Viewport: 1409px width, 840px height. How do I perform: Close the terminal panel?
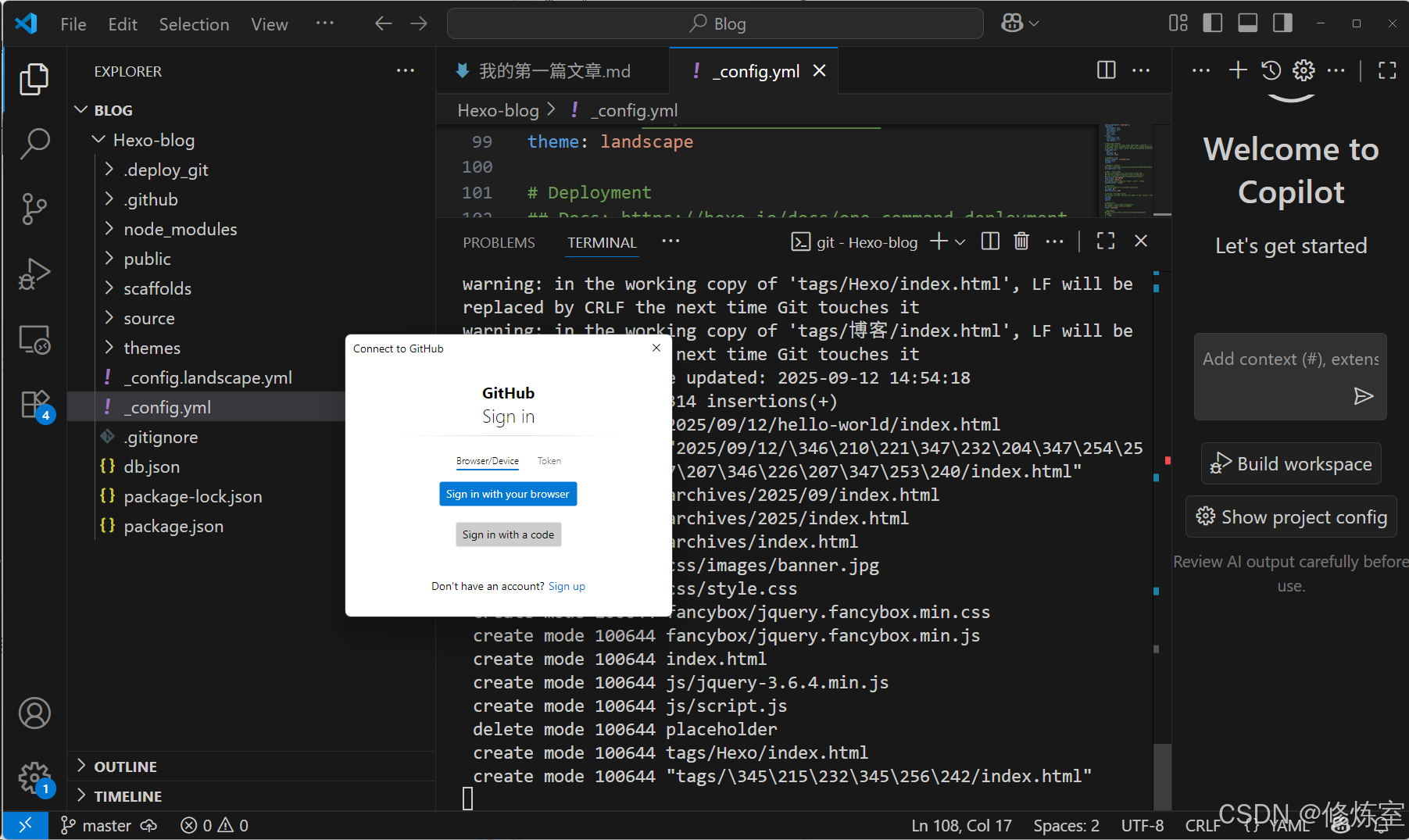tap(1141, 241)
